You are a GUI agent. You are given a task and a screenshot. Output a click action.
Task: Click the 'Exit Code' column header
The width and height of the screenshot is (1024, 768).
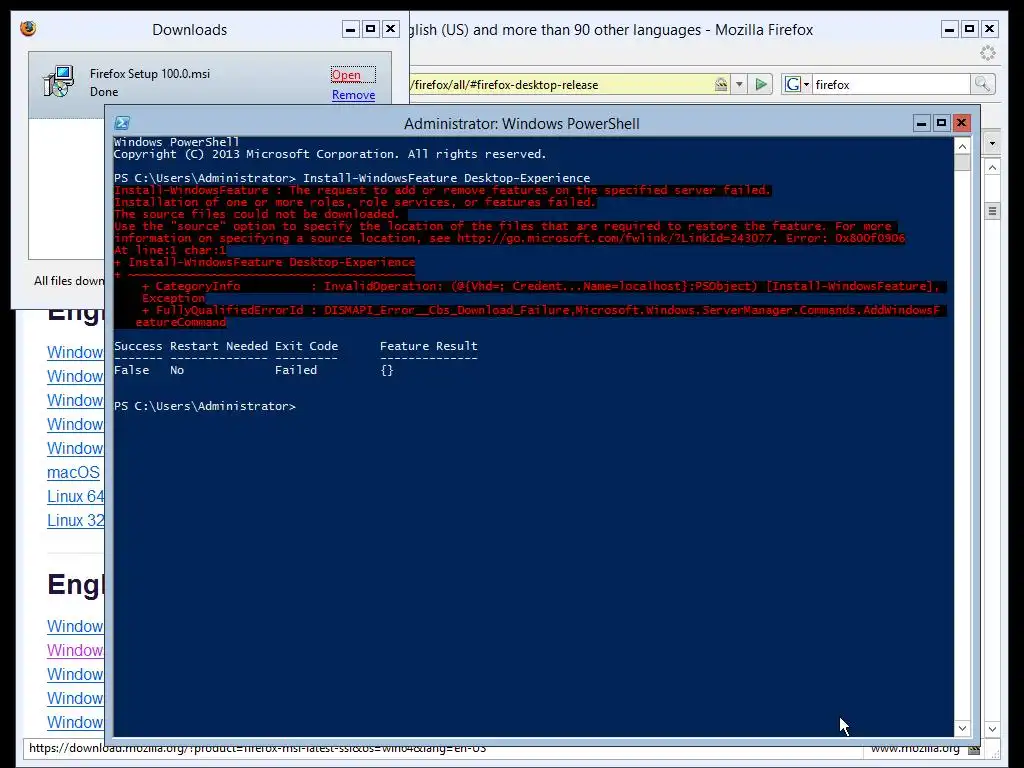click(306, 346)
